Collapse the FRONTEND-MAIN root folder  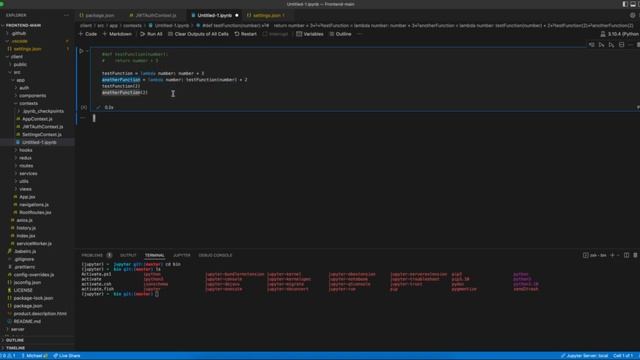click(x=23, y=25)
